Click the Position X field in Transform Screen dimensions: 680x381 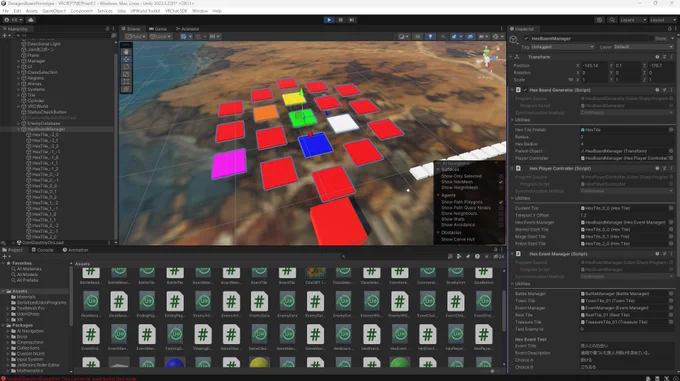pos(594,65)
